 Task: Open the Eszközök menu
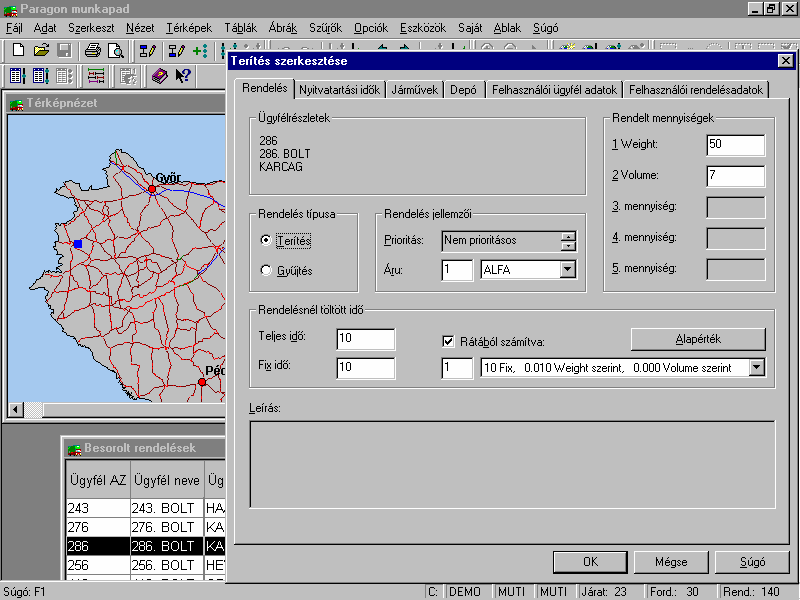coord(423,28)
